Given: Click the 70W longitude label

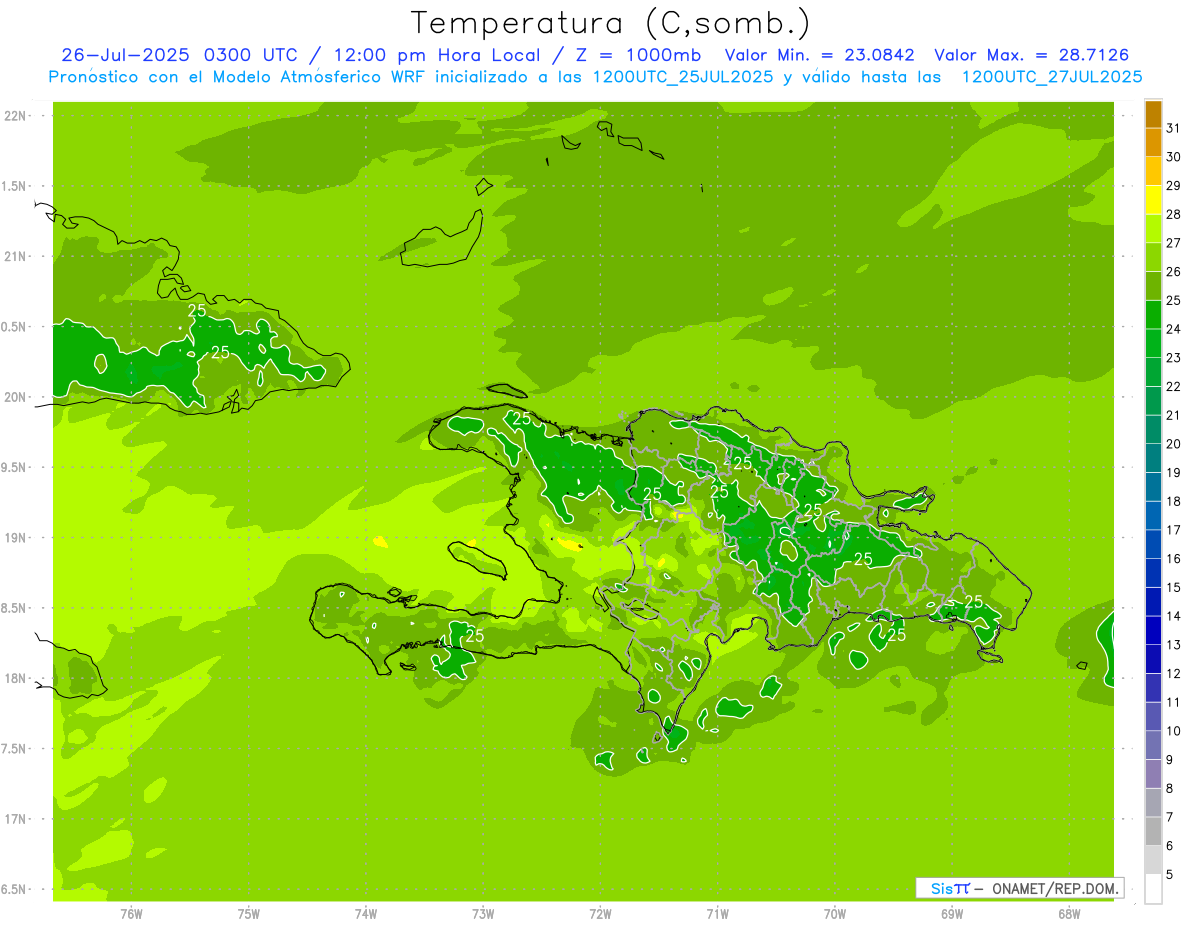Looking at the screenshot, I should [x=835, y=914].
